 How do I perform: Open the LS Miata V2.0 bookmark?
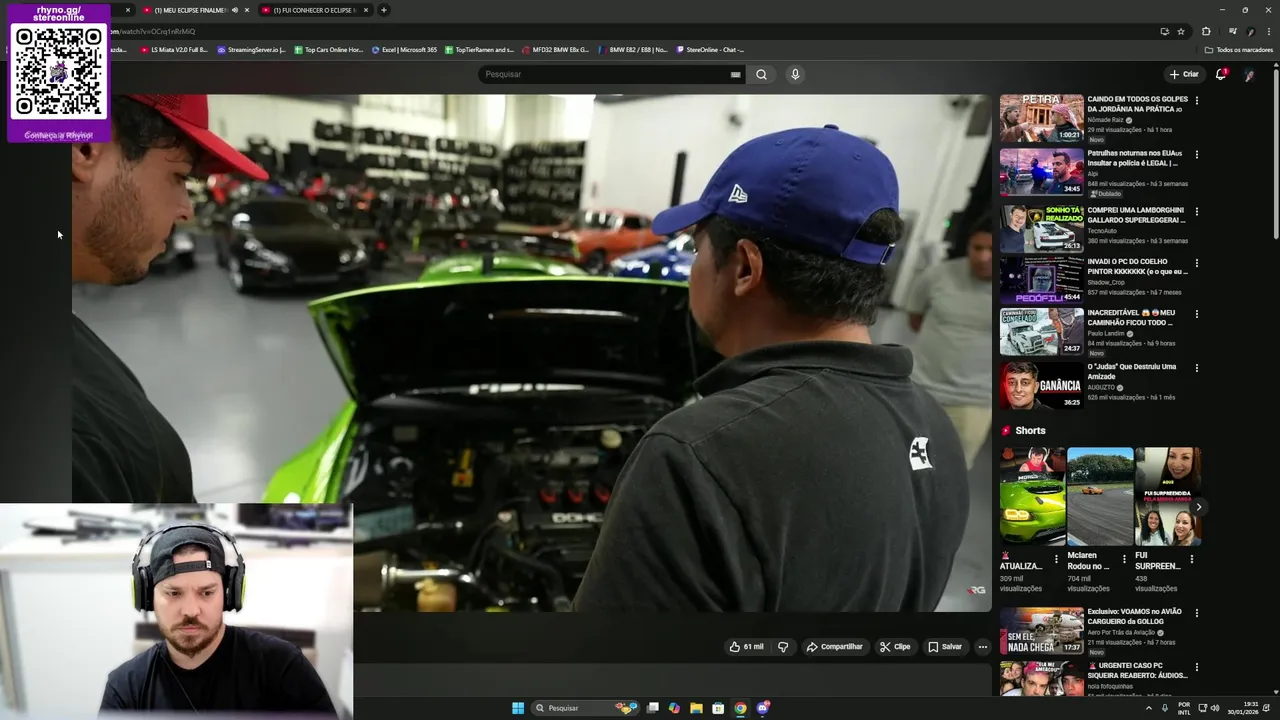[174, 50]
